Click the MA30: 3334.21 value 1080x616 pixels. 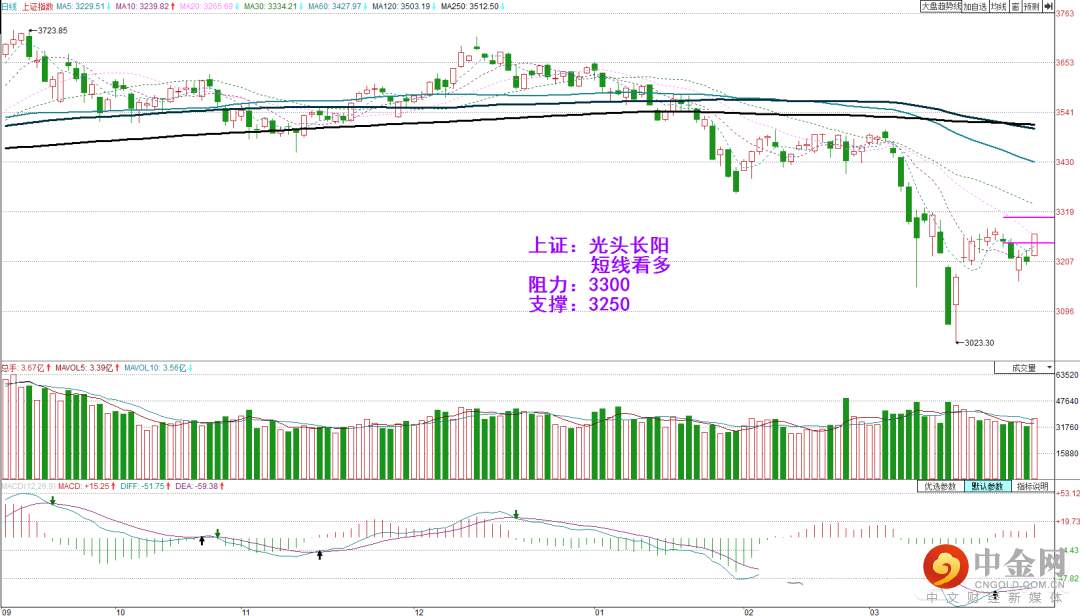273,6
